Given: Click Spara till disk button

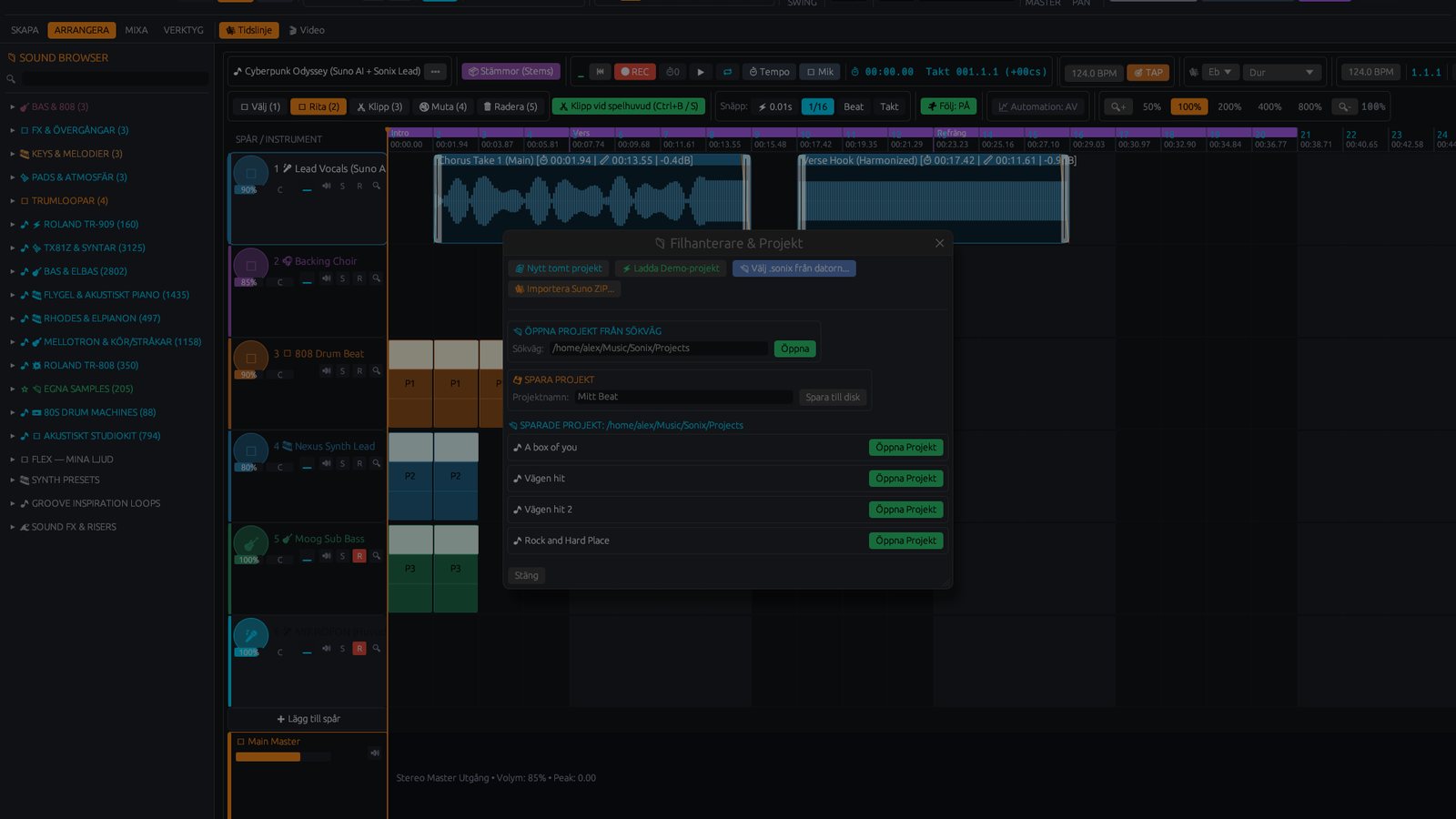Looking at the screenshot, I should 833,397.
